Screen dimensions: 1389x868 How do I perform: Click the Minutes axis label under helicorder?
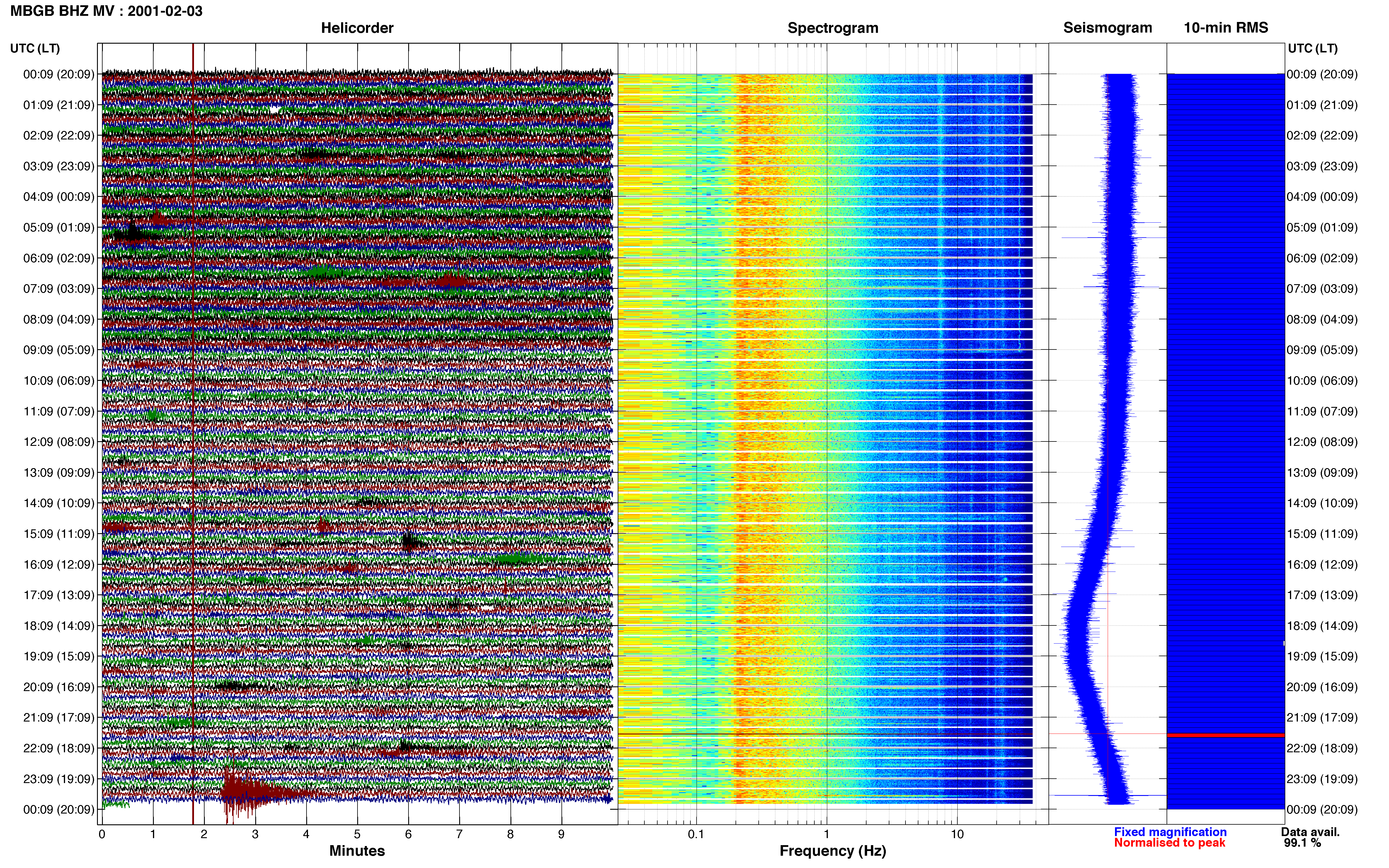(x=357, y=851)
